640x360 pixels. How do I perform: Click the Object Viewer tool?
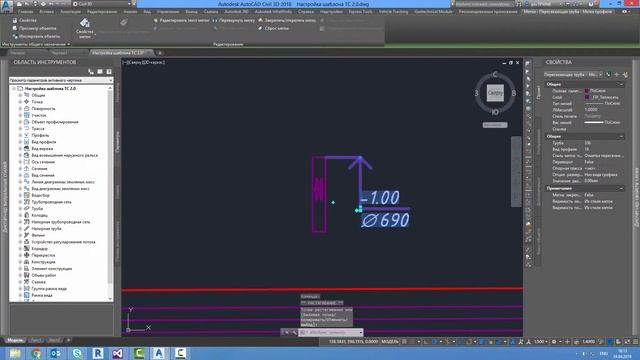34,28
